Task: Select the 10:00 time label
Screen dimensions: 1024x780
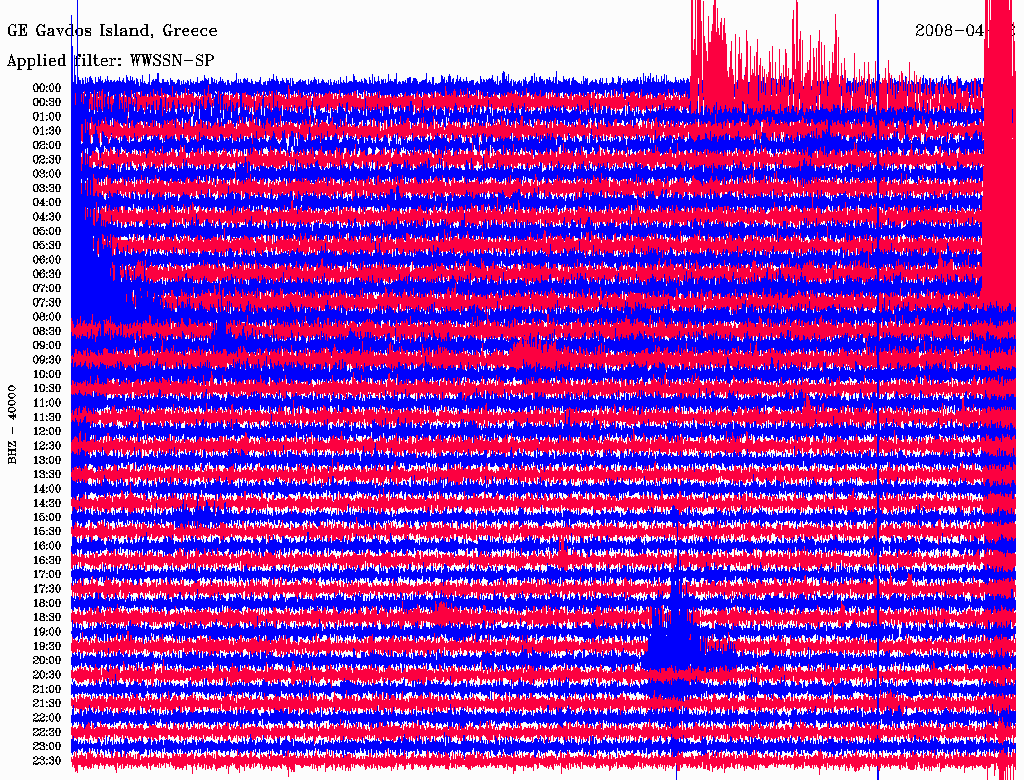Action: tap(46, 374)
